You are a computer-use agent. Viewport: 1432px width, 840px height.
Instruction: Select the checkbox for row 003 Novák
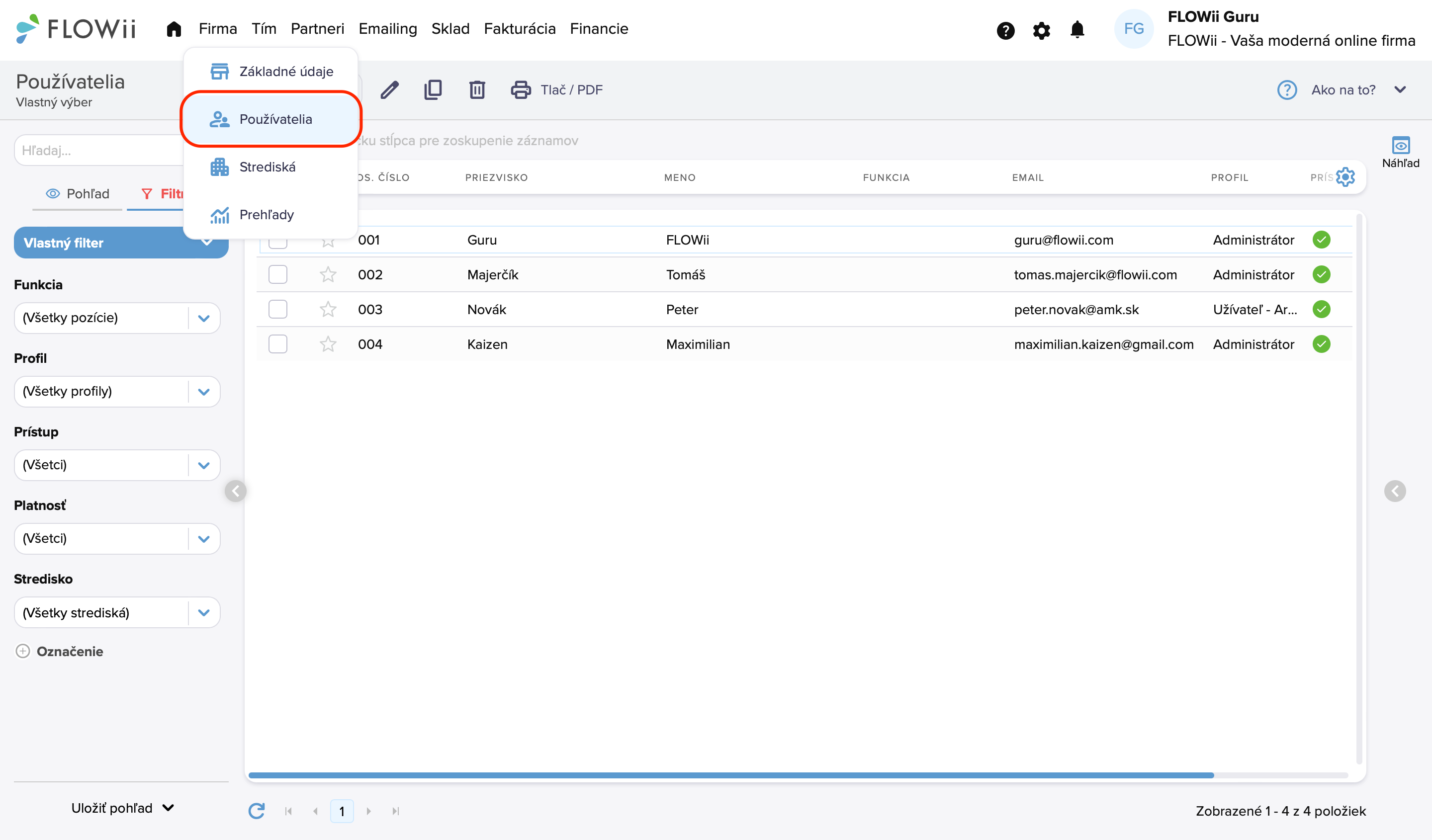[x=278, y=310]
